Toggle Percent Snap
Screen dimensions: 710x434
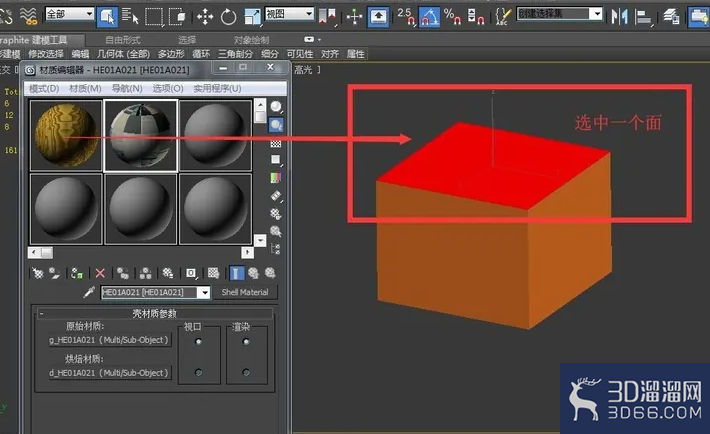pyautogui.click(x=452, y=16)
